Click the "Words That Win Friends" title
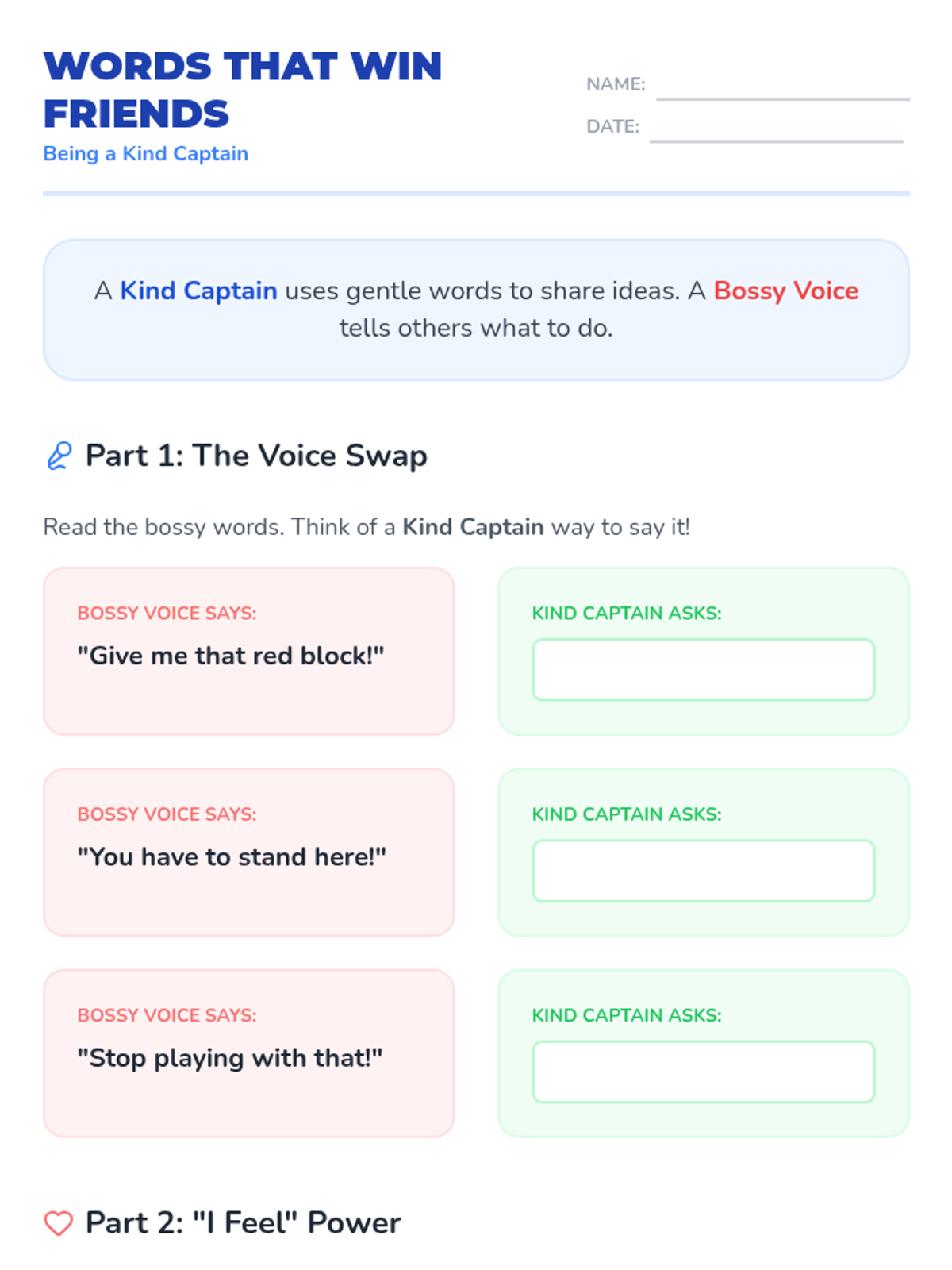 click(x=242, y=90)
